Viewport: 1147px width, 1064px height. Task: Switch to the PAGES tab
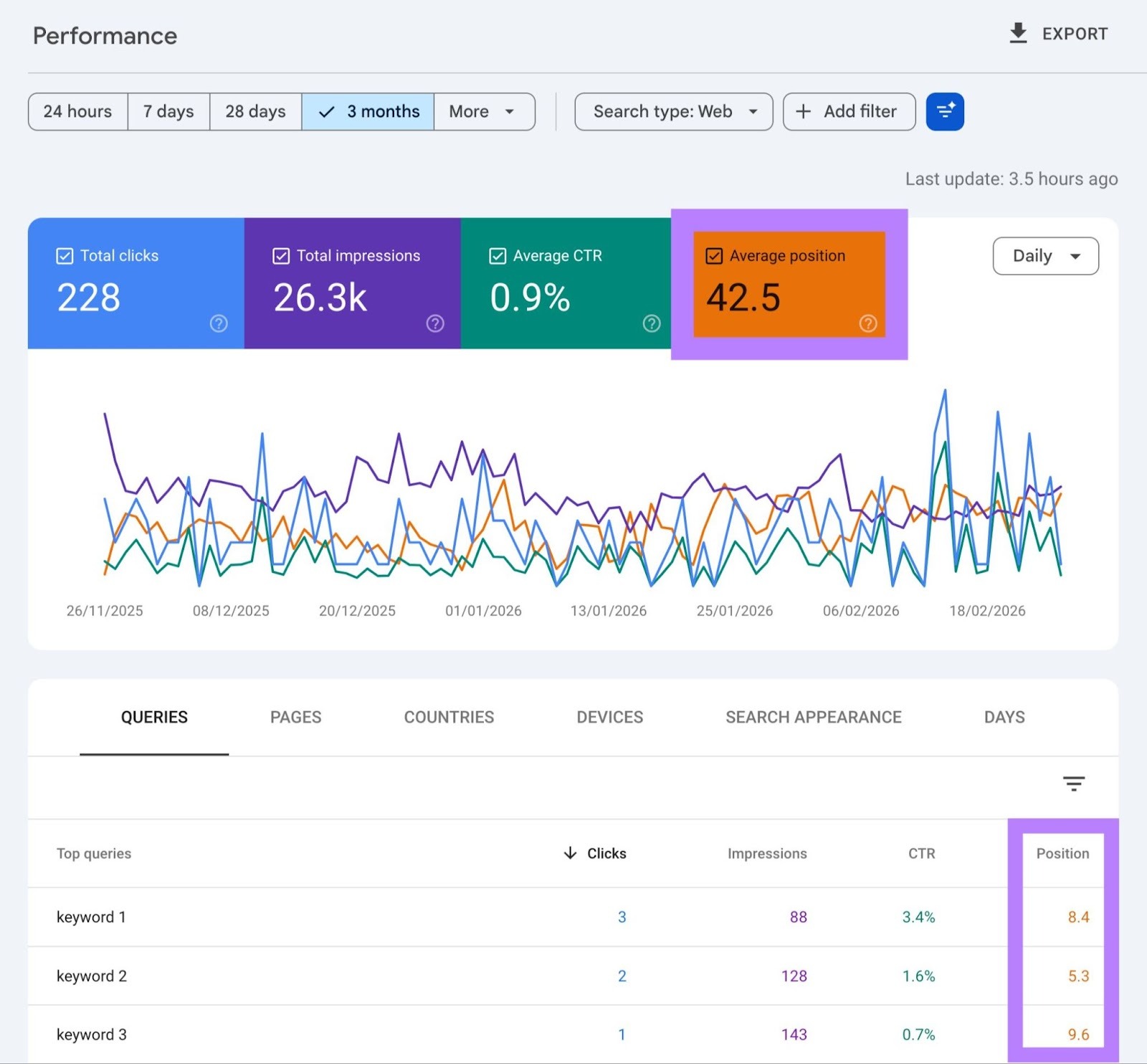tap(295, 717)
